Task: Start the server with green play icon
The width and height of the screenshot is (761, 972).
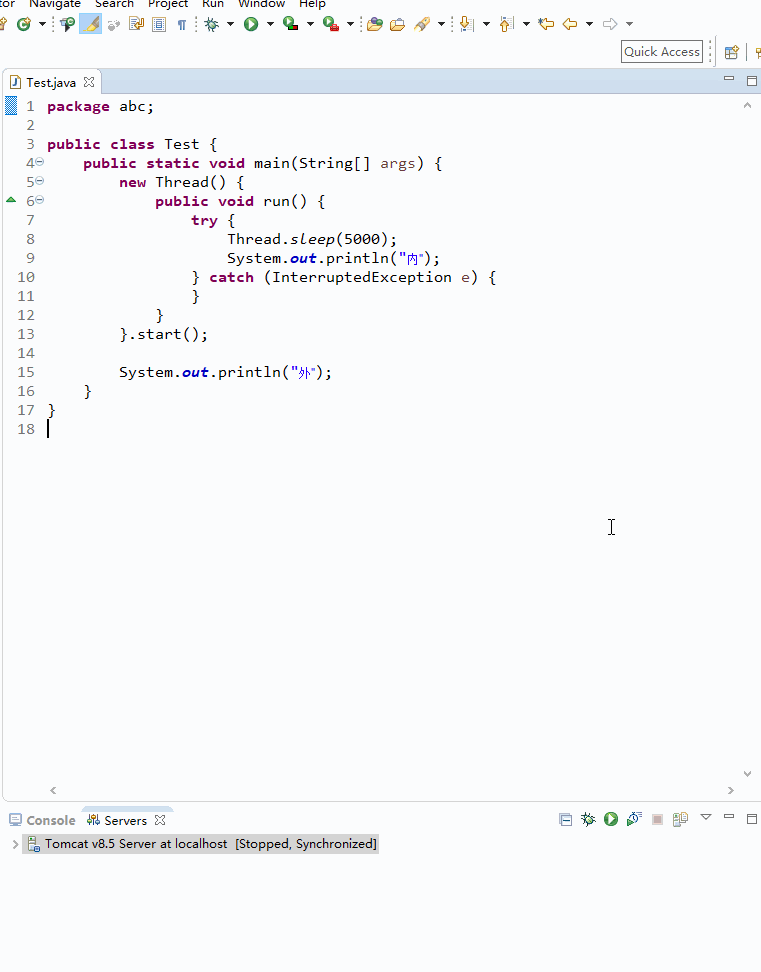Action: (x=611, y=820)
